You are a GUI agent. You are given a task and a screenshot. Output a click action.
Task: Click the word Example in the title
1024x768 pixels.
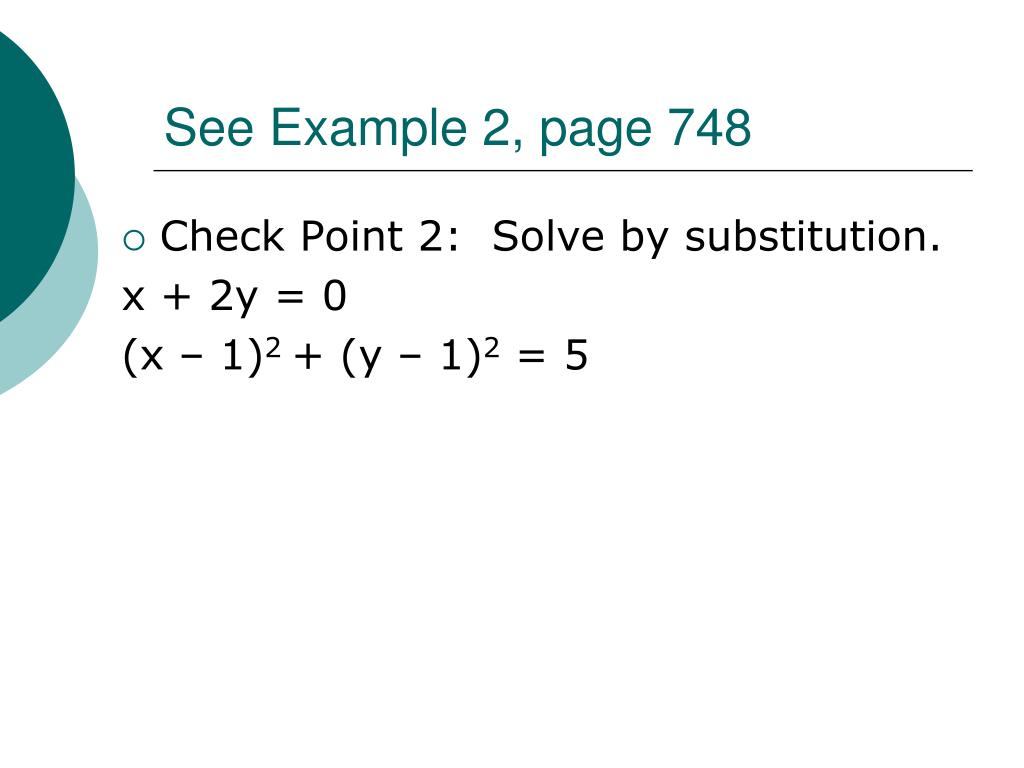[x=368, y=128]
